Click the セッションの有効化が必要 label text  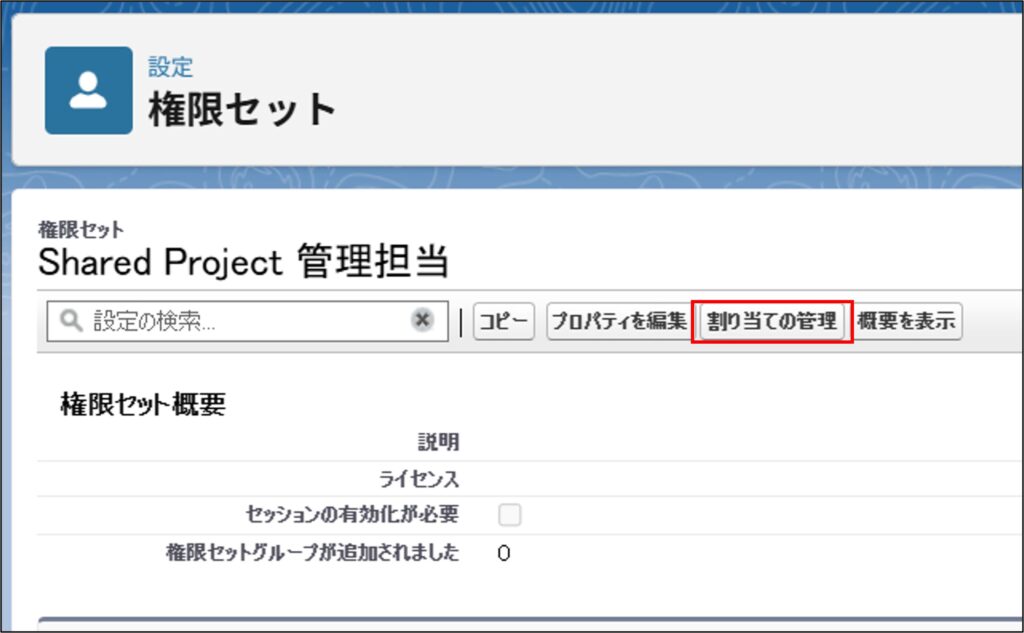coord(352,514)
